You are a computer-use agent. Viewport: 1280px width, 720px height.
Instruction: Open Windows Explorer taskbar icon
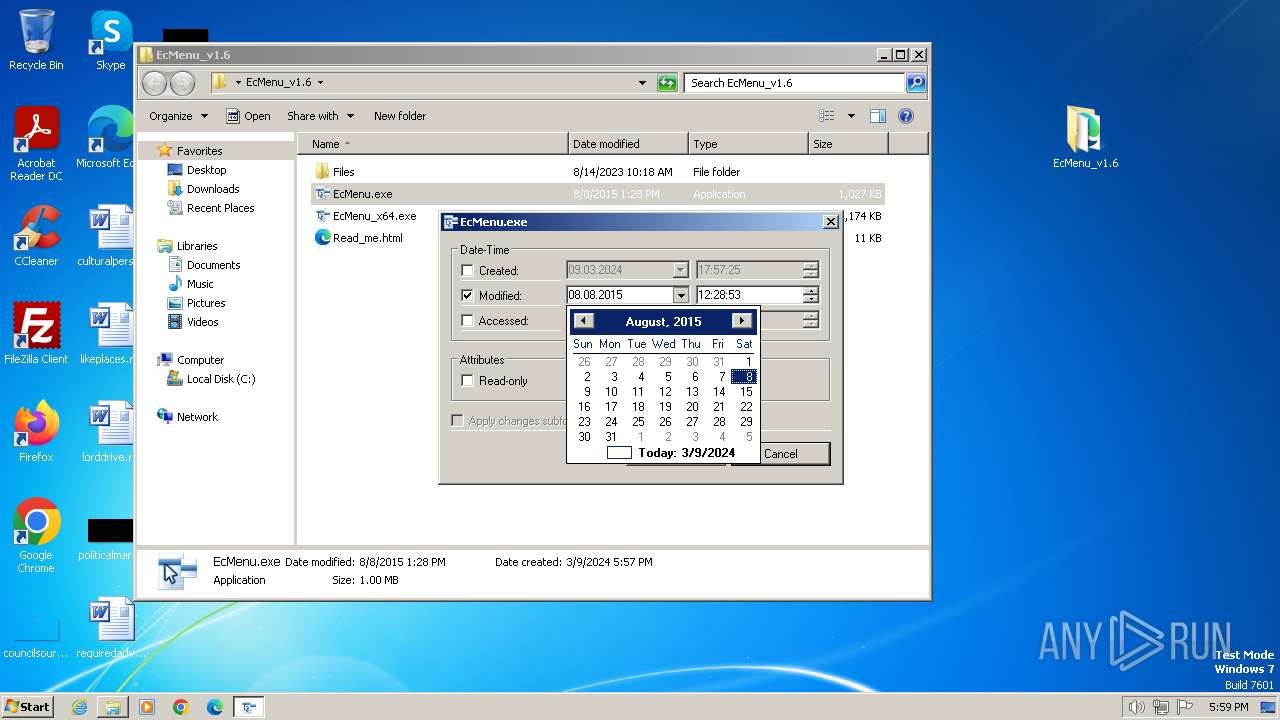coord(113,707)
